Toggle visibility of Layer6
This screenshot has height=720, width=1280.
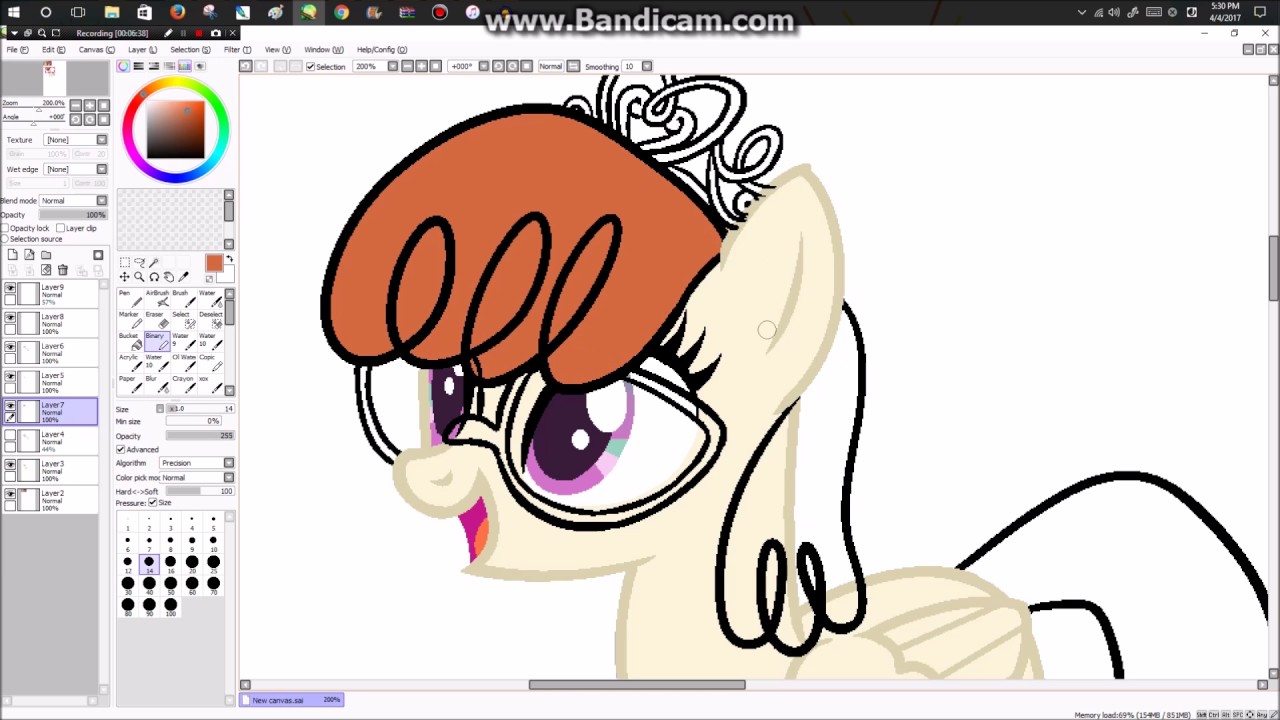[x=10, y=347]
